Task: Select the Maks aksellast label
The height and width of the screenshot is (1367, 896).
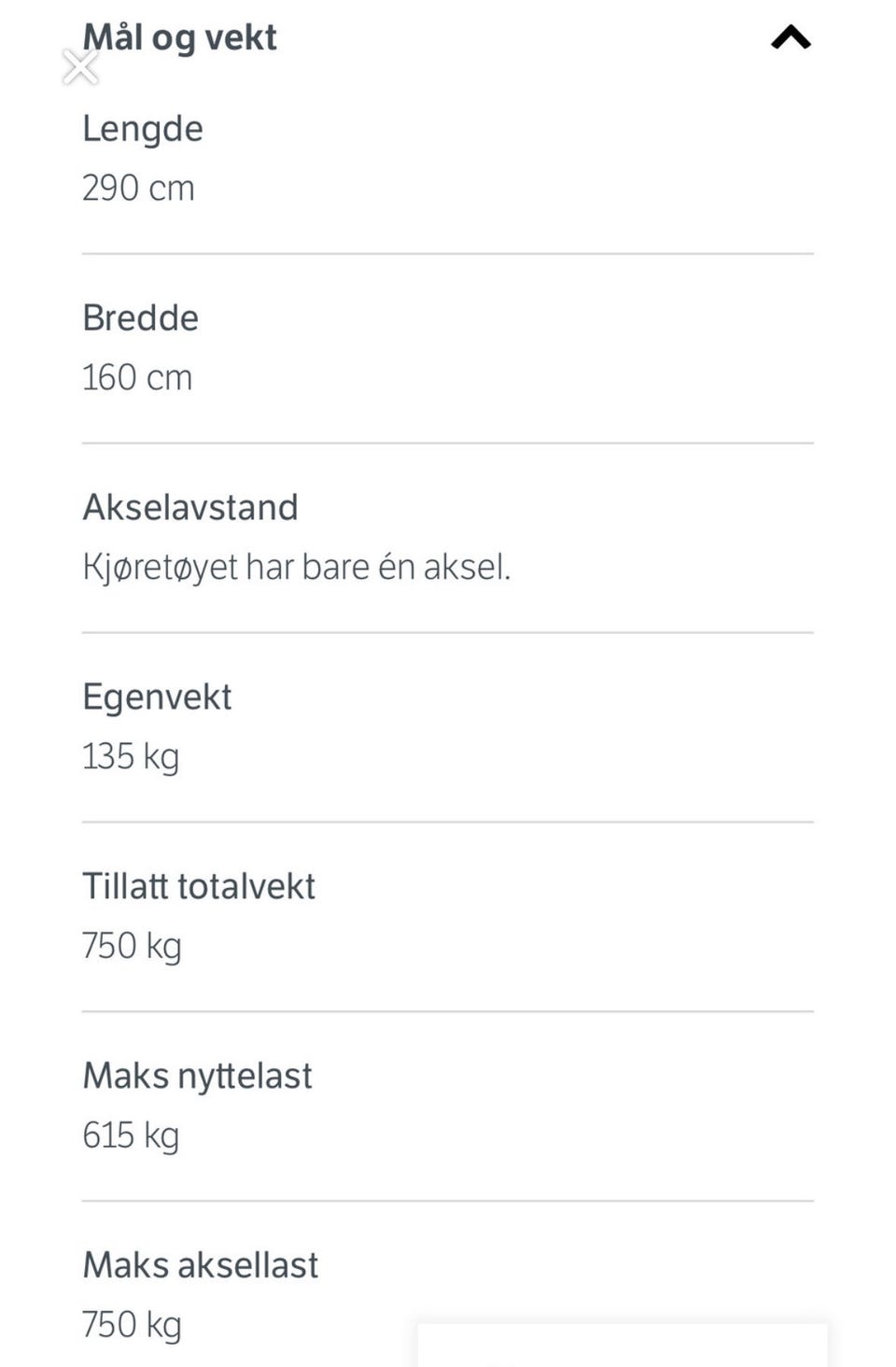Action: point(200,1266)
